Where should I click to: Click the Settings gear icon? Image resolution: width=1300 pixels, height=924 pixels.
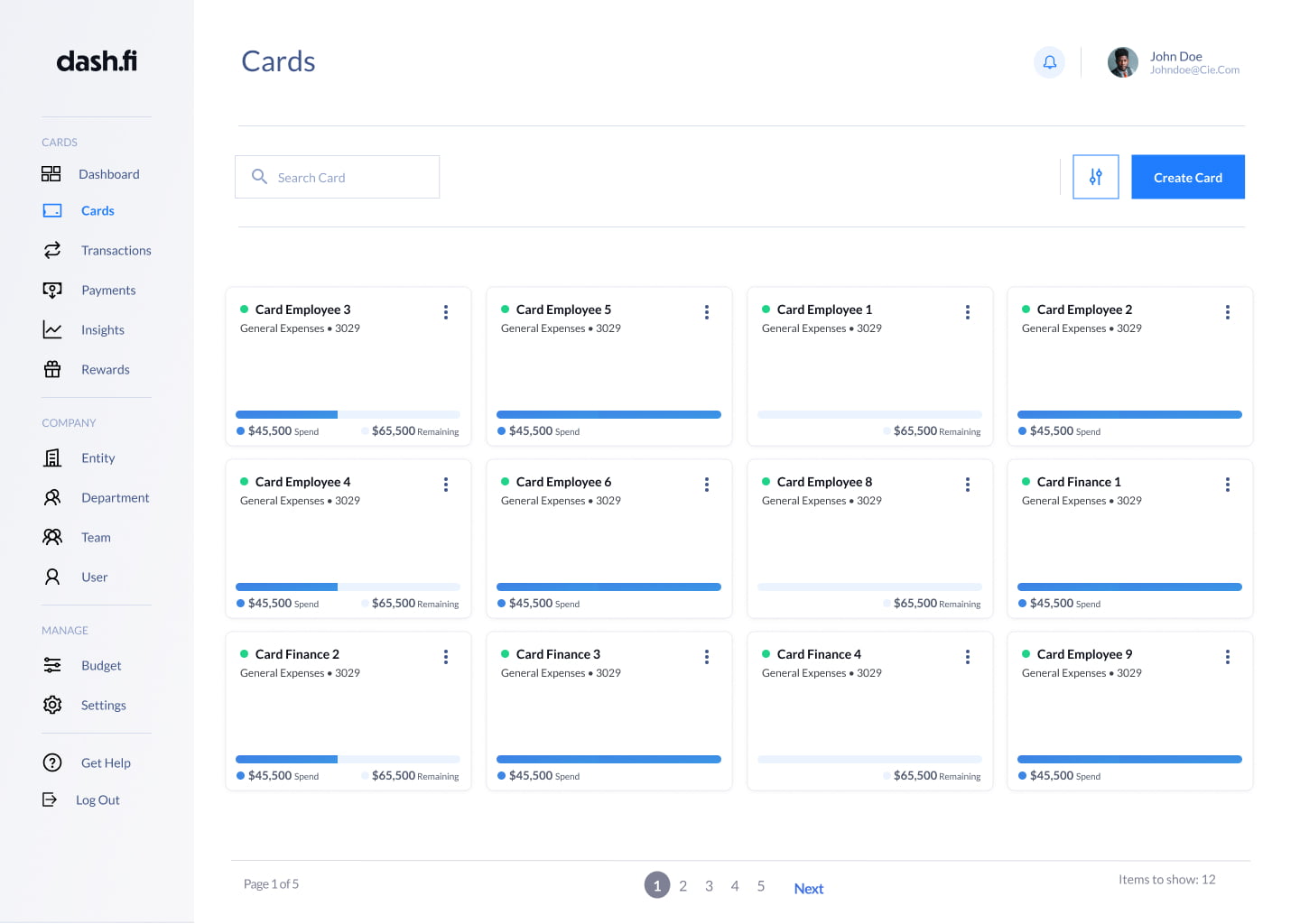[52, 705]
